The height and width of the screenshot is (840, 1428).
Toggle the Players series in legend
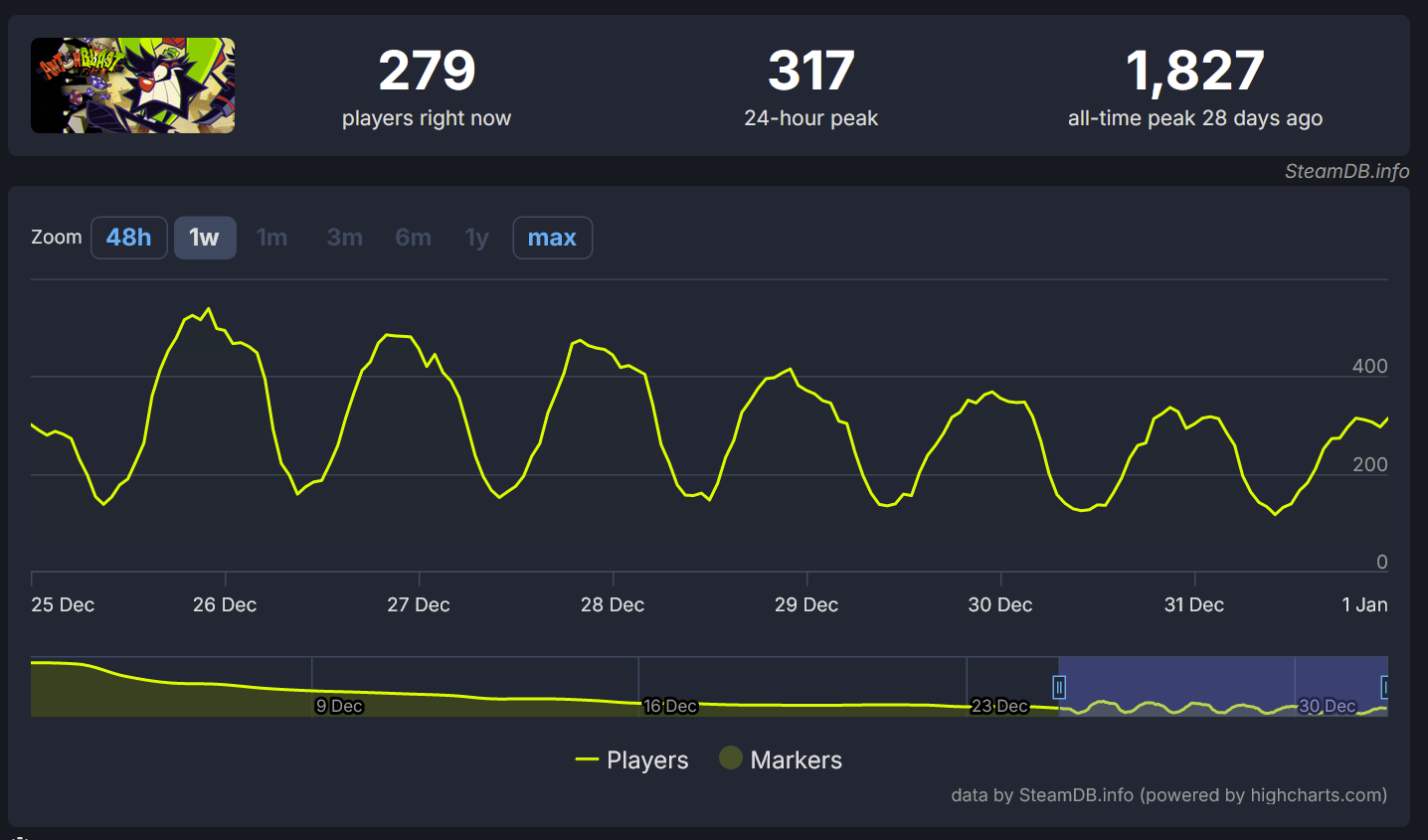point(632,759)
